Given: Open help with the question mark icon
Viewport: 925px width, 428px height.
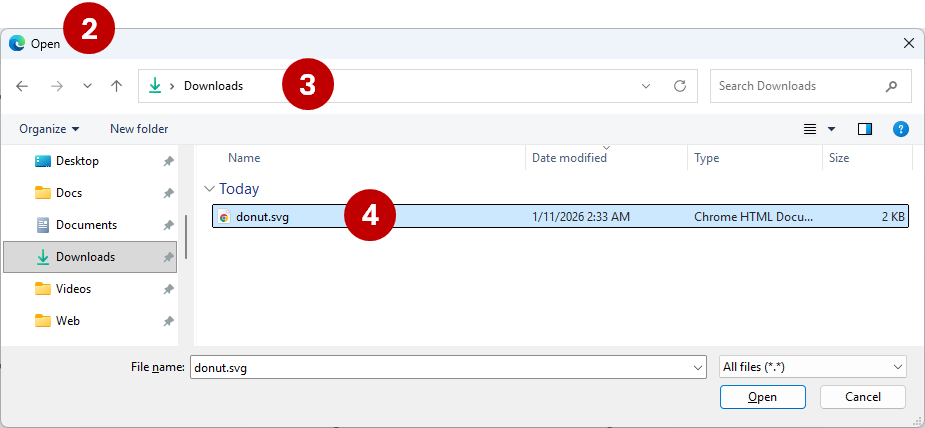Looking at the screenshot, I should pos(901,129).
